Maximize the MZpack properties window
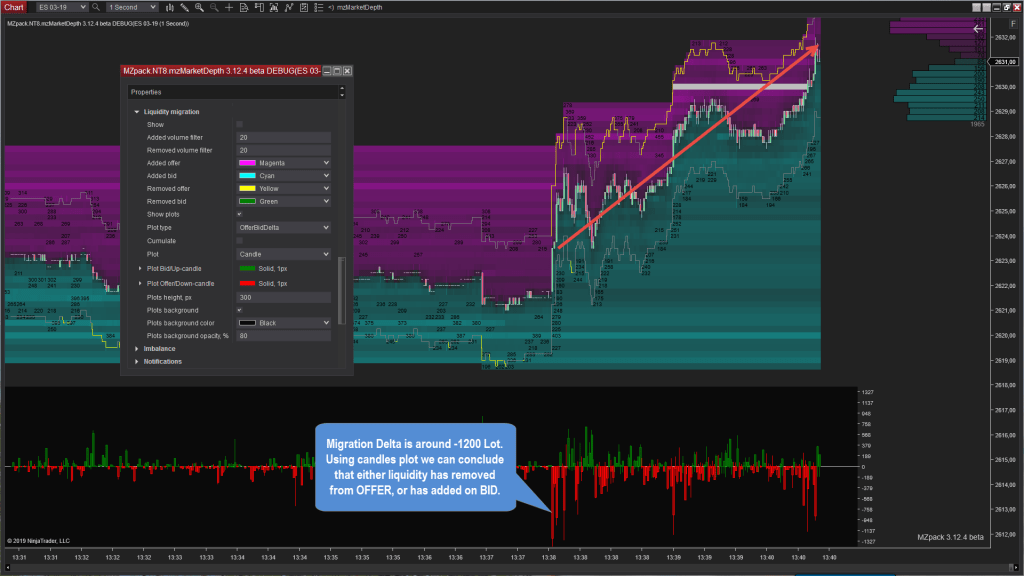Screen dimensions: 1024x576 [x=337, y=71]
